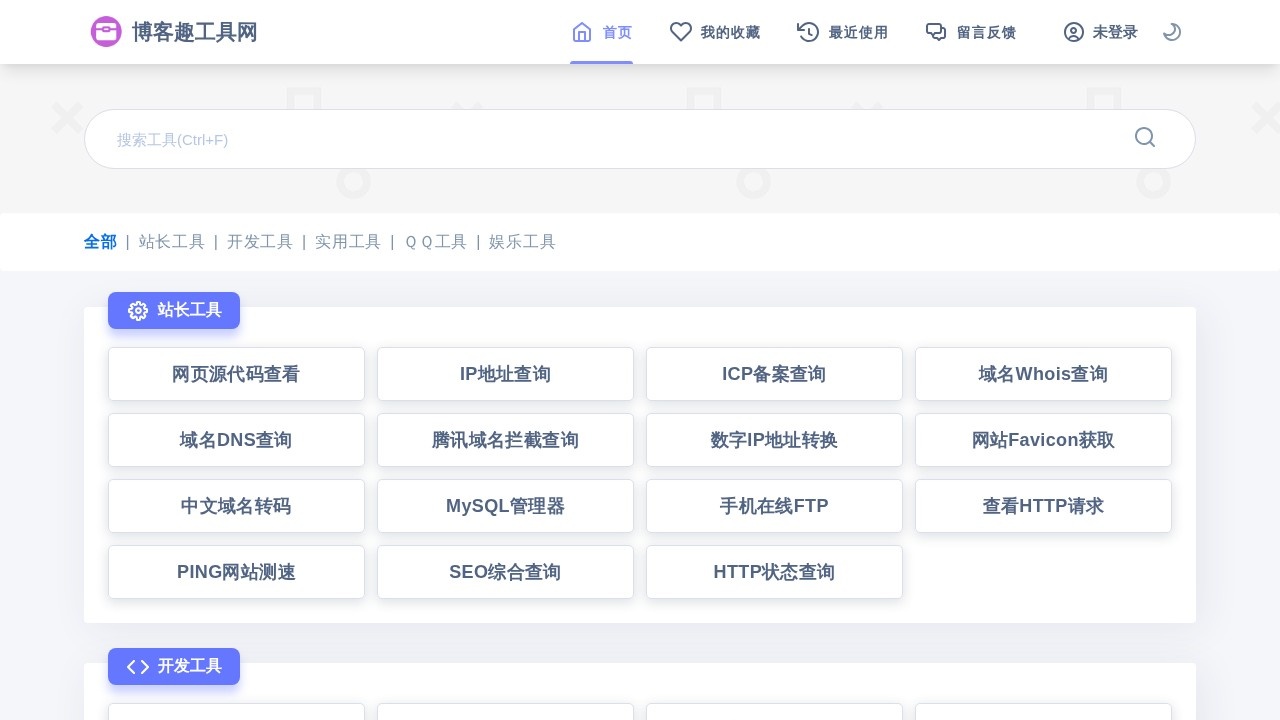Switch to the 开发工具 category tab
1280x720 pixels.
(x=260, y=241)
